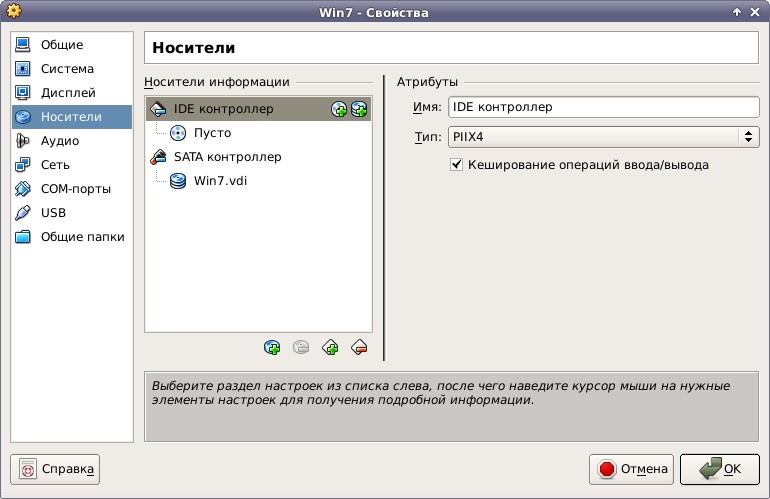The width and height of the screenshot is (770, 499).
Task: Select the empty CD drive icon
Action: pyautogui.click(x=178, y=133)
